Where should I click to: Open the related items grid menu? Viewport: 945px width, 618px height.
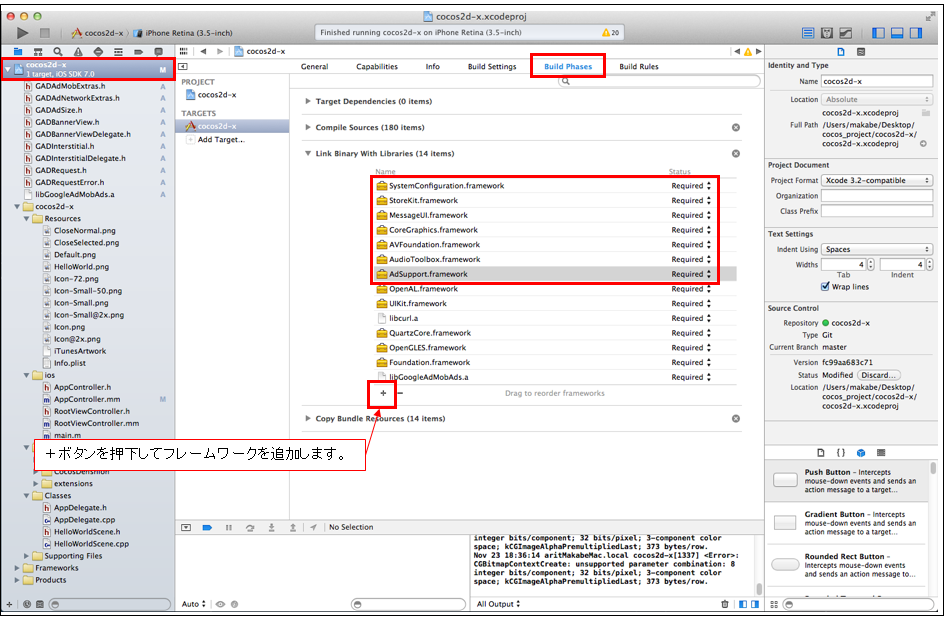coord(184,51)
